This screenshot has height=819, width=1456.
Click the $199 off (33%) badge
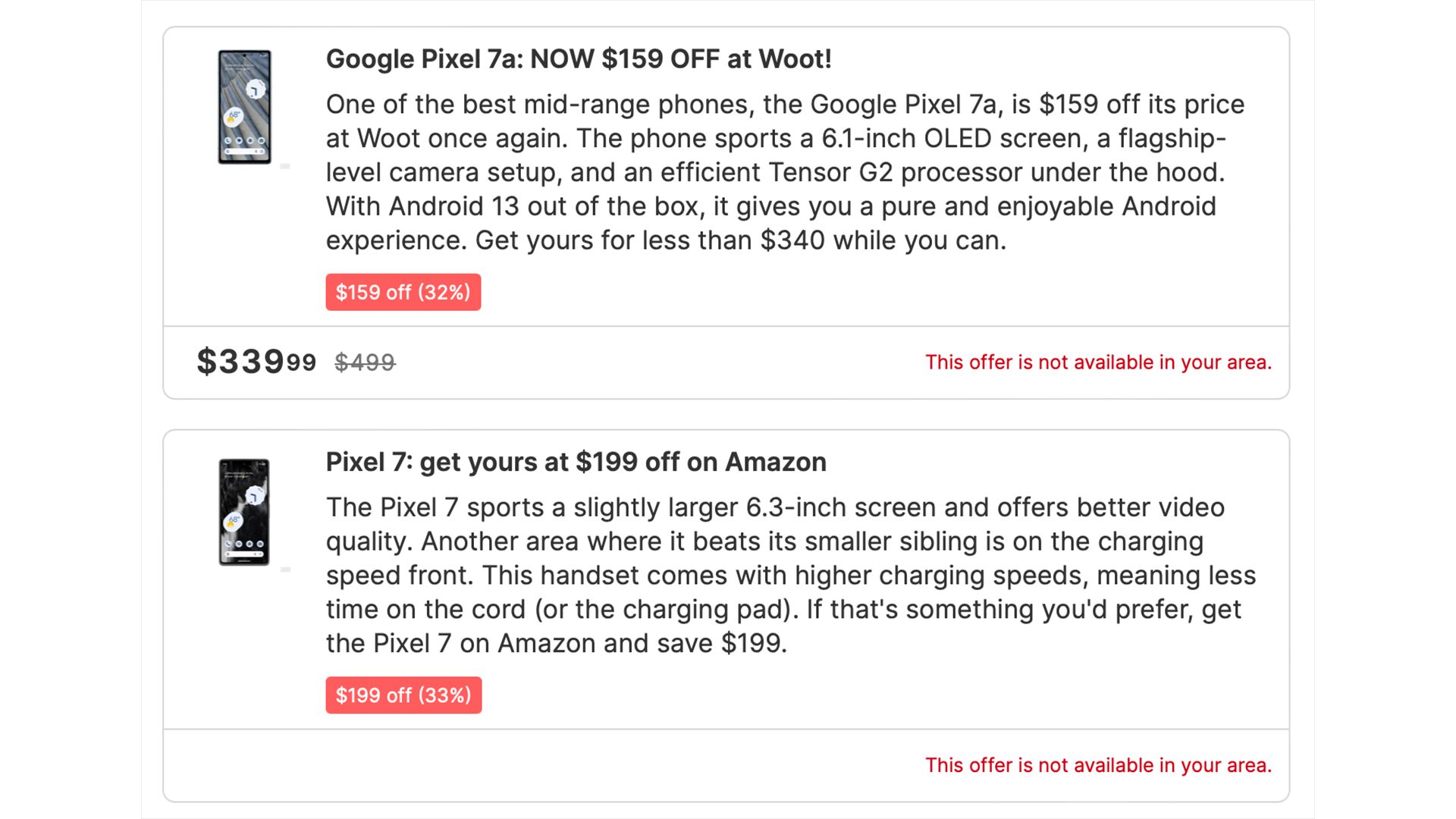tap(403, 695)
